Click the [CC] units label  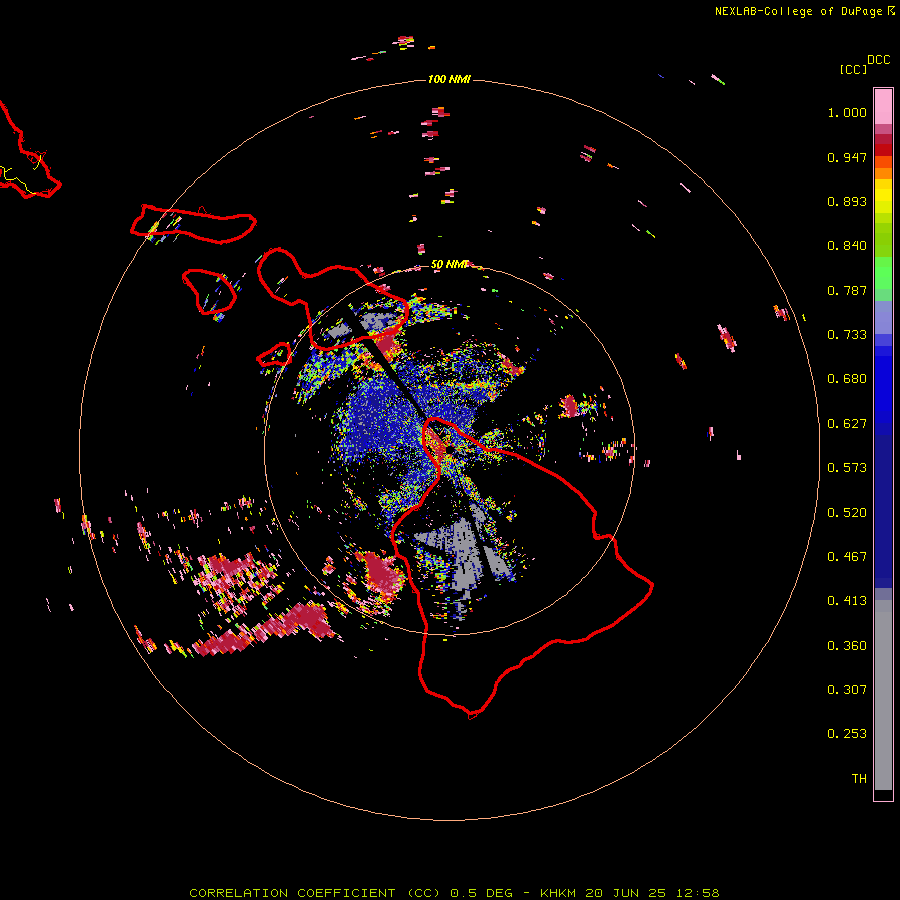pos(854,69)
